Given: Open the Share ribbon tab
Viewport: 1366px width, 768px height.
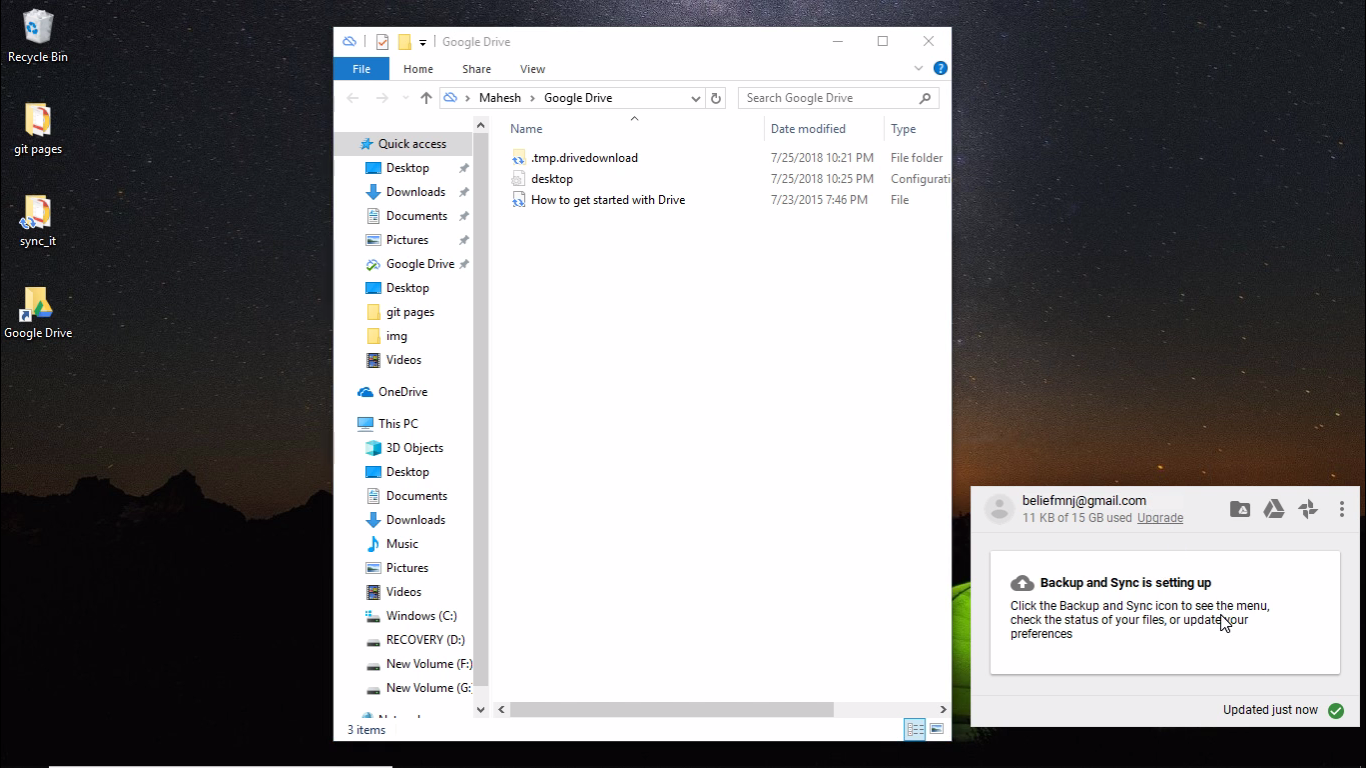Looking at the screenshot, I should 476,68.
